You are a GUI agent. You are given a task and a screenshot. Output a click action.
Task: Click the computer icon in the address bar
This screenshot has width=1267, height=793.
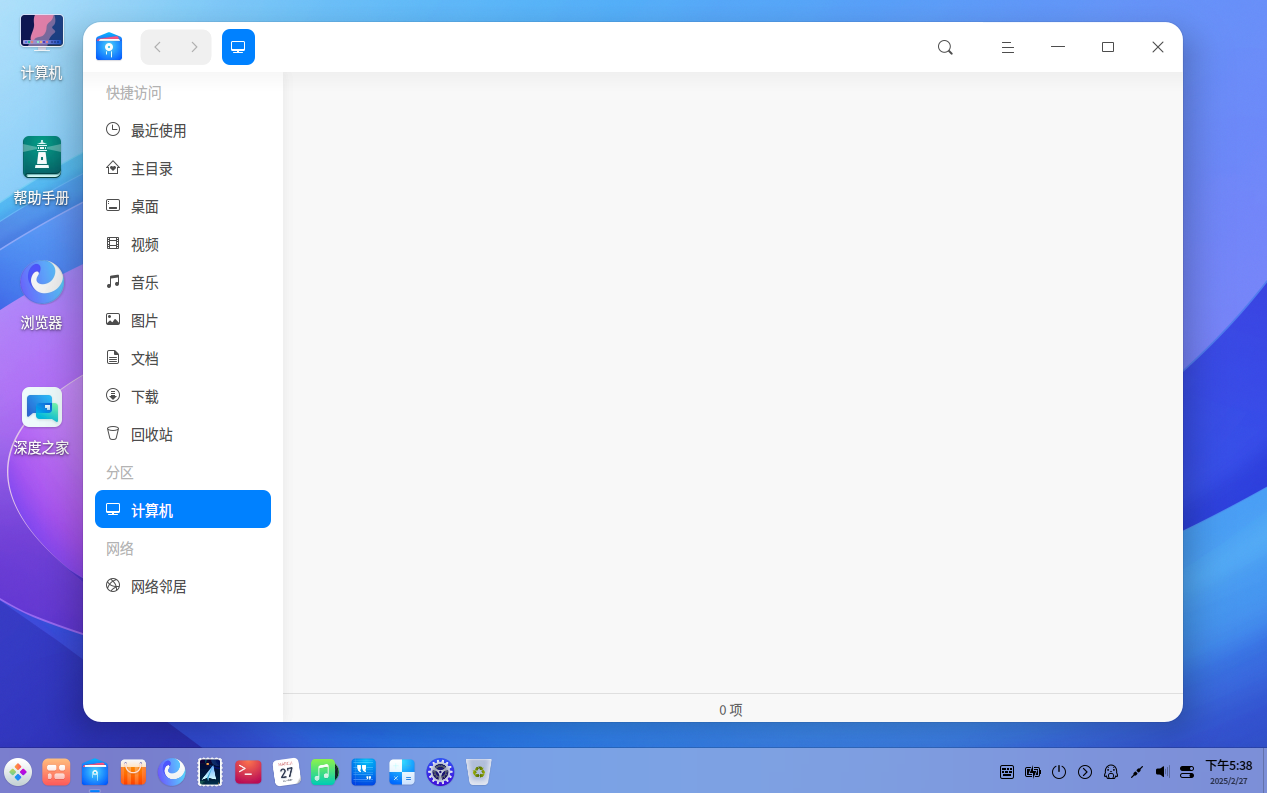(x=238, y=47)
